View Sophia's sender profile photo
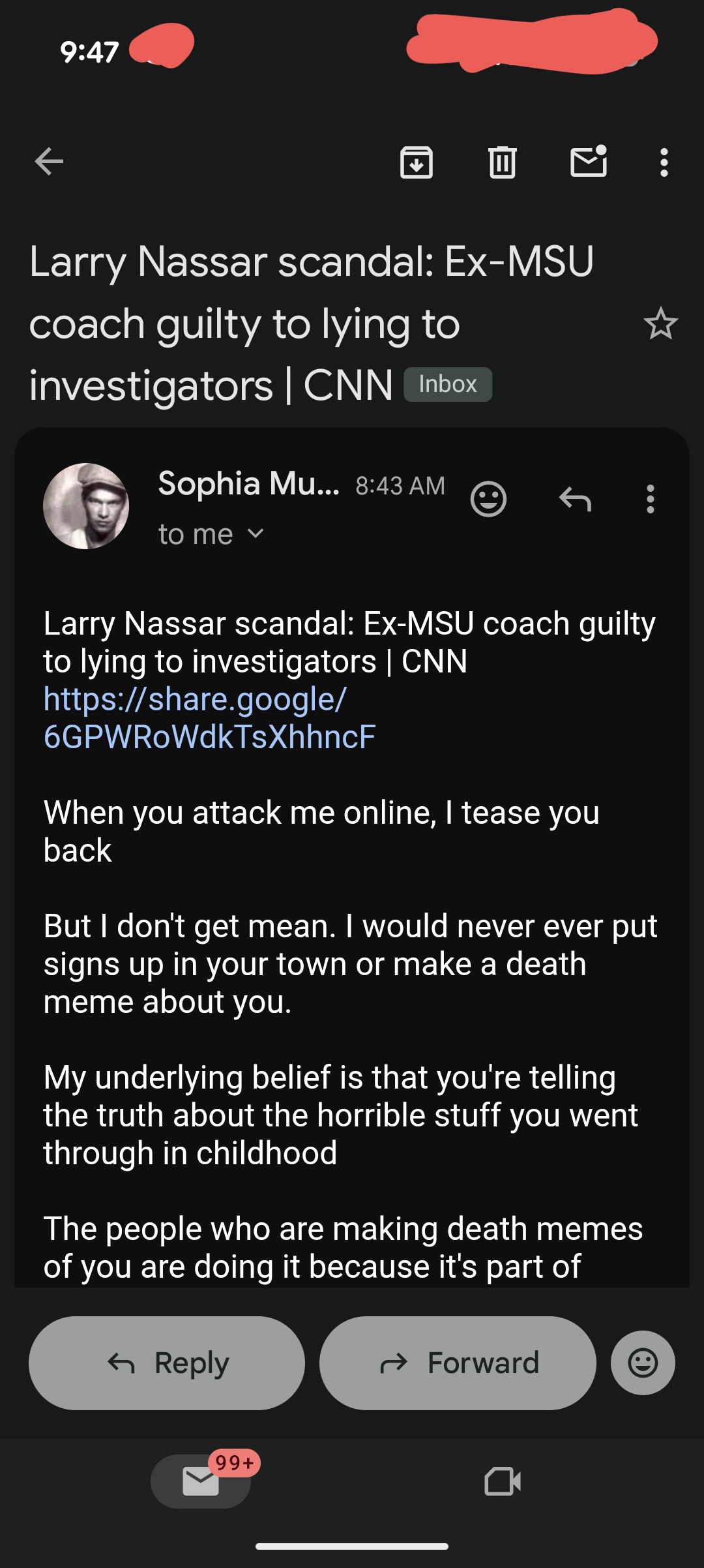 click(86, 506)
